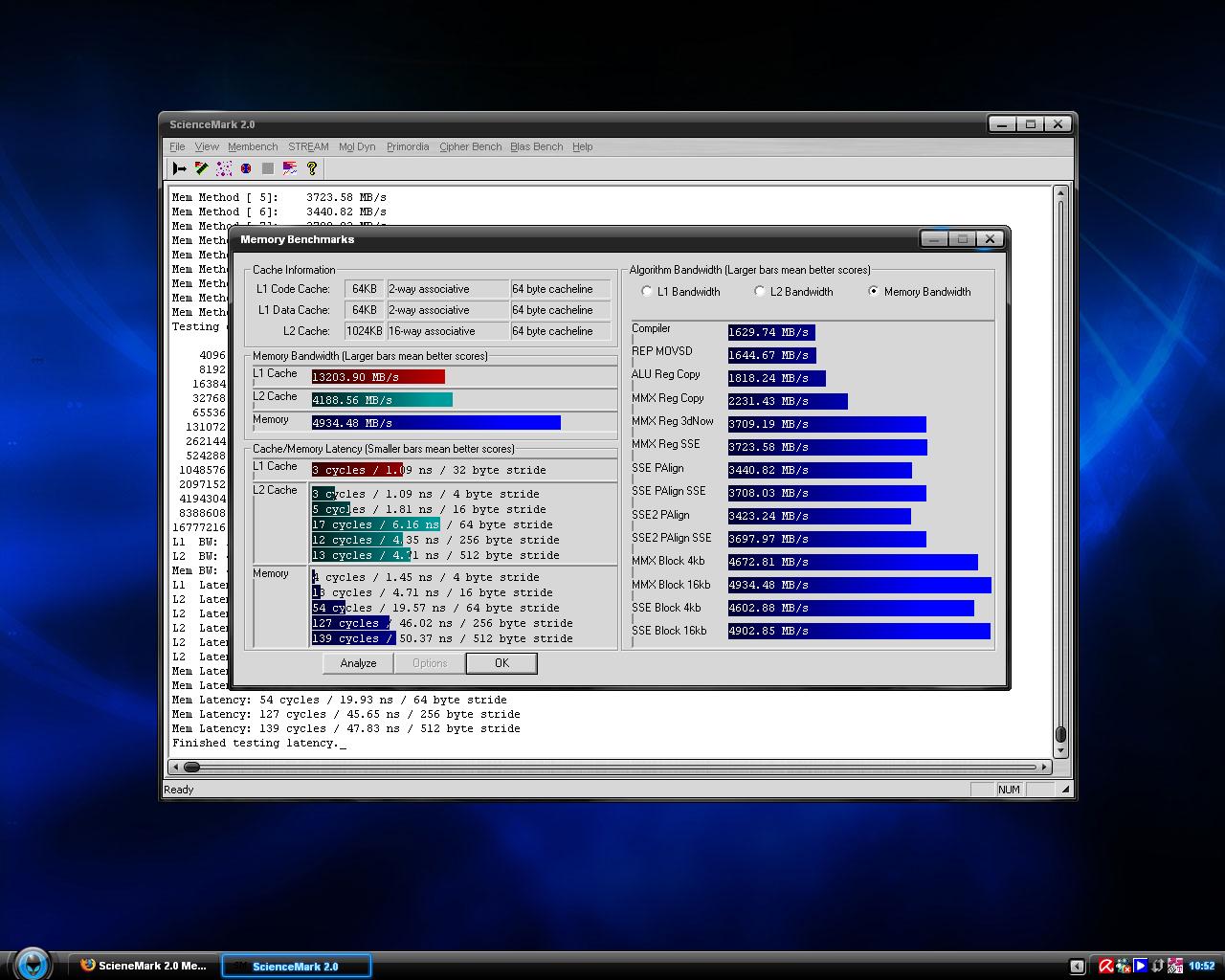Screen dimensions: 1225x980
Task: Click the SSE Block 16kb 4902.85 MB/s bar
Action: pos(859,631)
